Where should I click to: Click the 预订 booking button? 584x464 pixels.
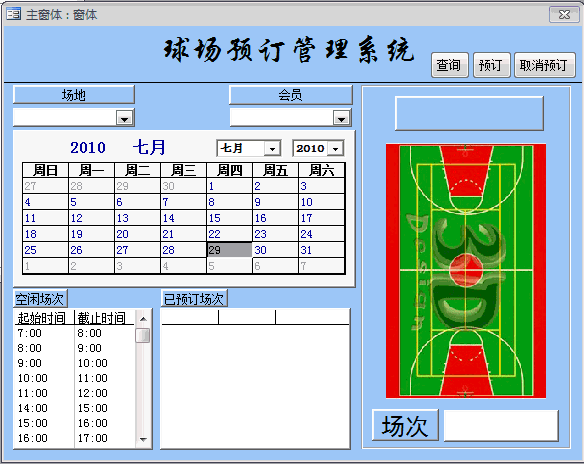coord(491,65)
